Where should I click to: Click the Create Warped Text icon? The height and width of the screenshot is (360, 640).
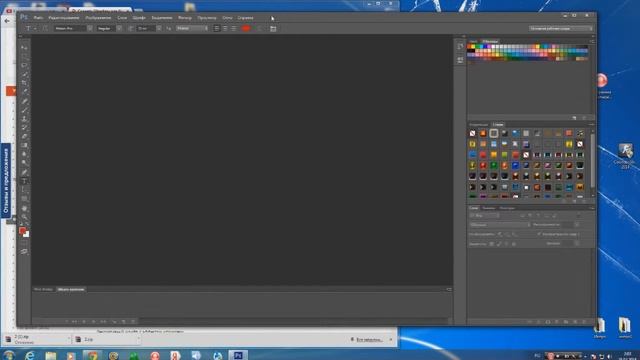pos(259,29)
